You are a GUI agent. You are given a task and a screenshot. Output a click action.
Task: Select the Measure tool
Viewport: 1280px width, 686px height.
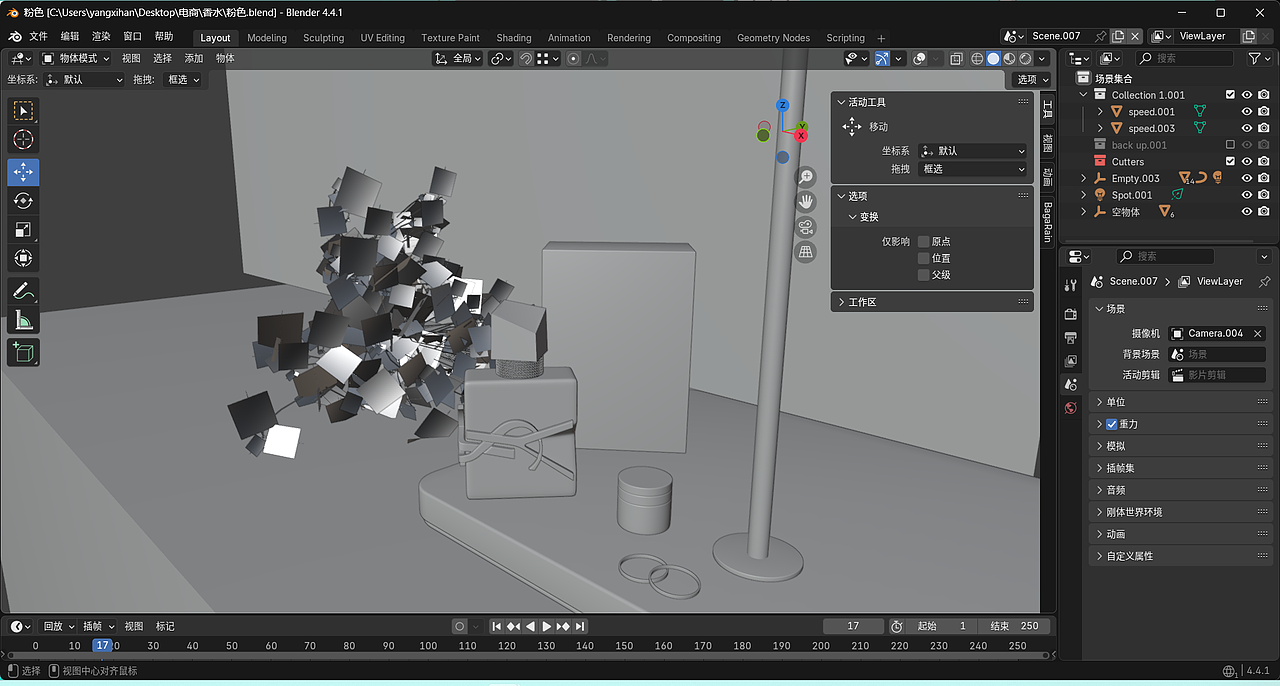click(23, 320)
